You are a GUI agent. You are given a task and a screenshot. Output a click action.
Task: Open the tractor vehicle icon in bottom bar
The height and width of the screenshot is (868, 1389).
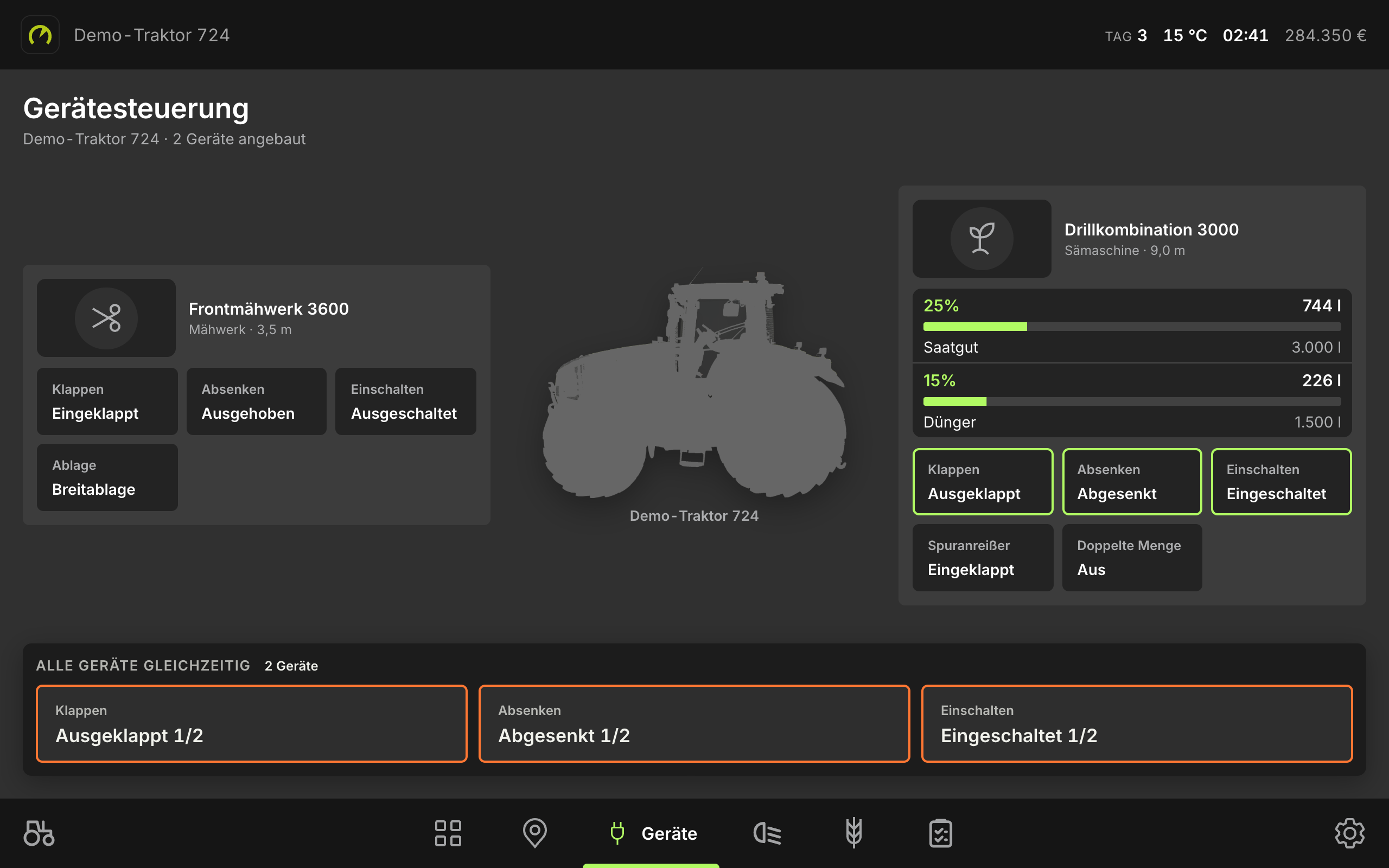pyautogui.click(x=39, y=833)
